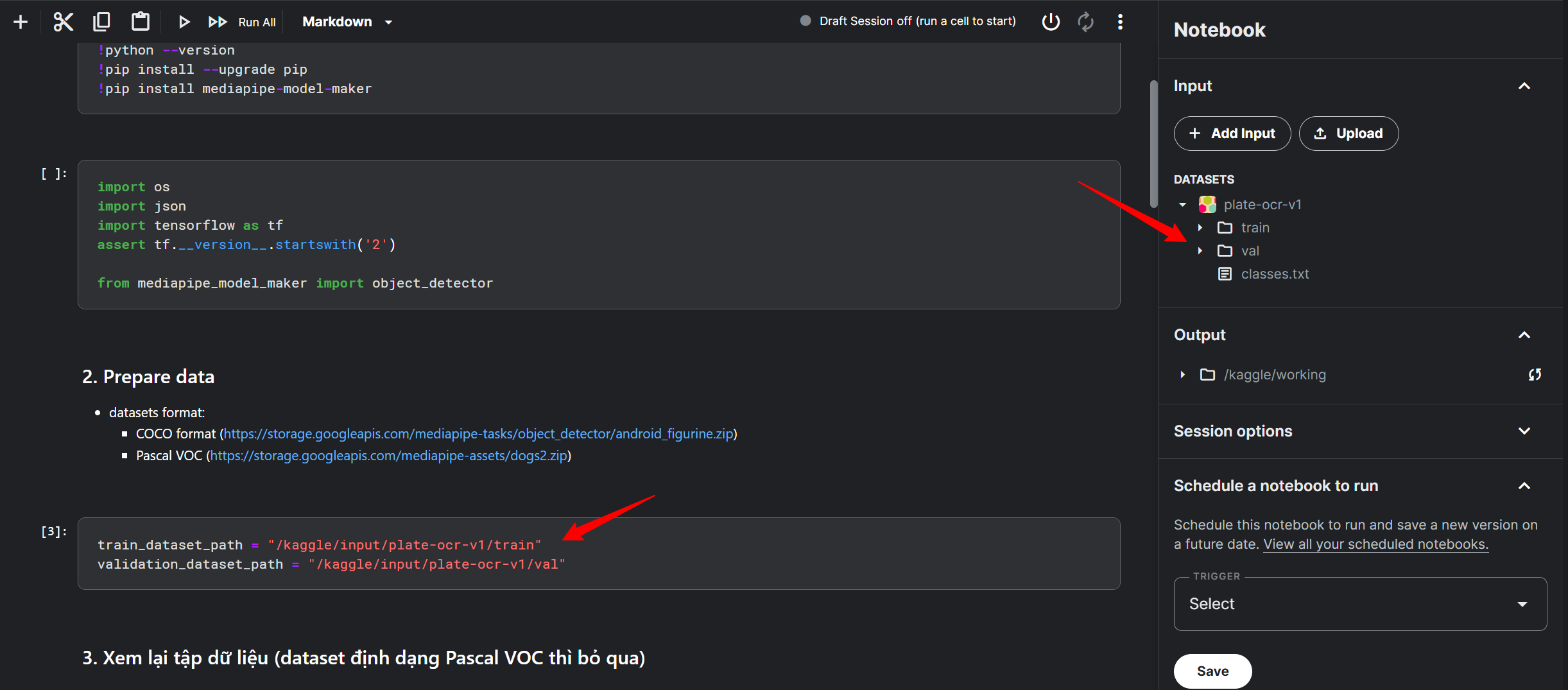Click Run All cells button
This screenshot has height=690, width=1568.
243,22
